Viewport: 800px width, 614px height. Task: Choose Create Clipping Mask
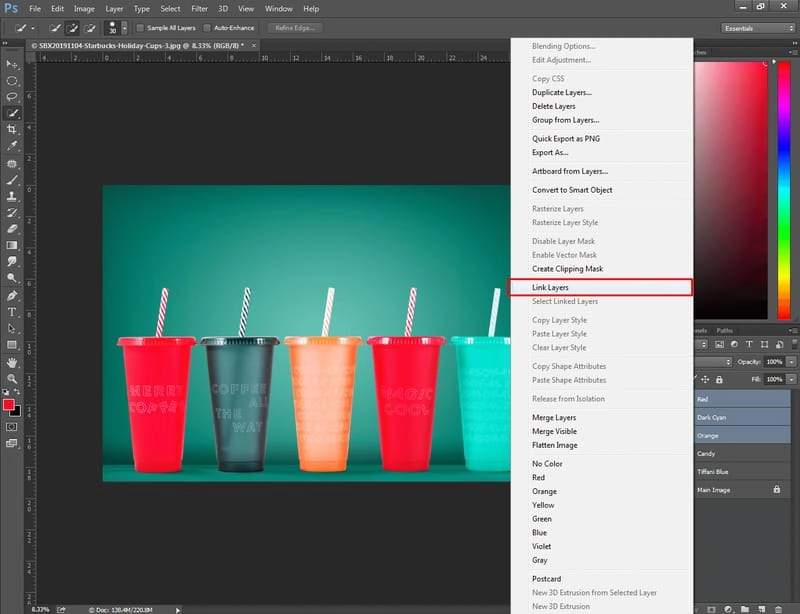[x=567, y=268]
